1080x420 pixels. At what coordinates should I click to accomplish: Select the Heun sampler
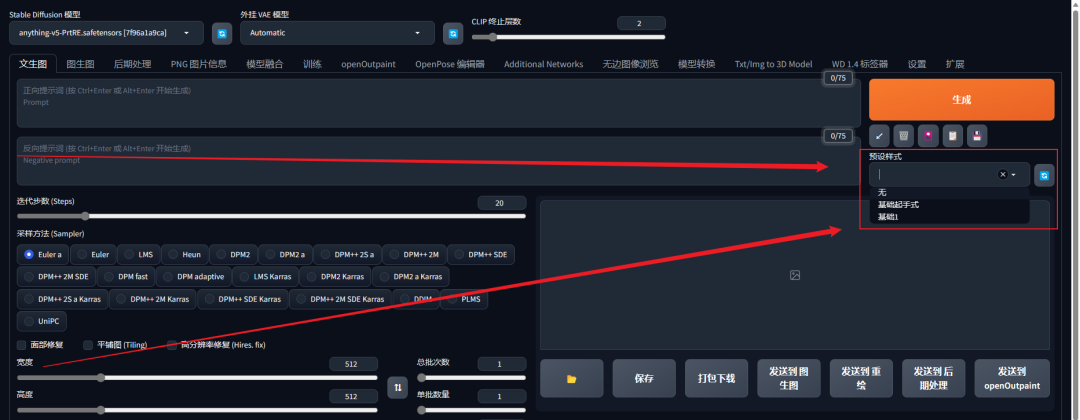(185, 254)
